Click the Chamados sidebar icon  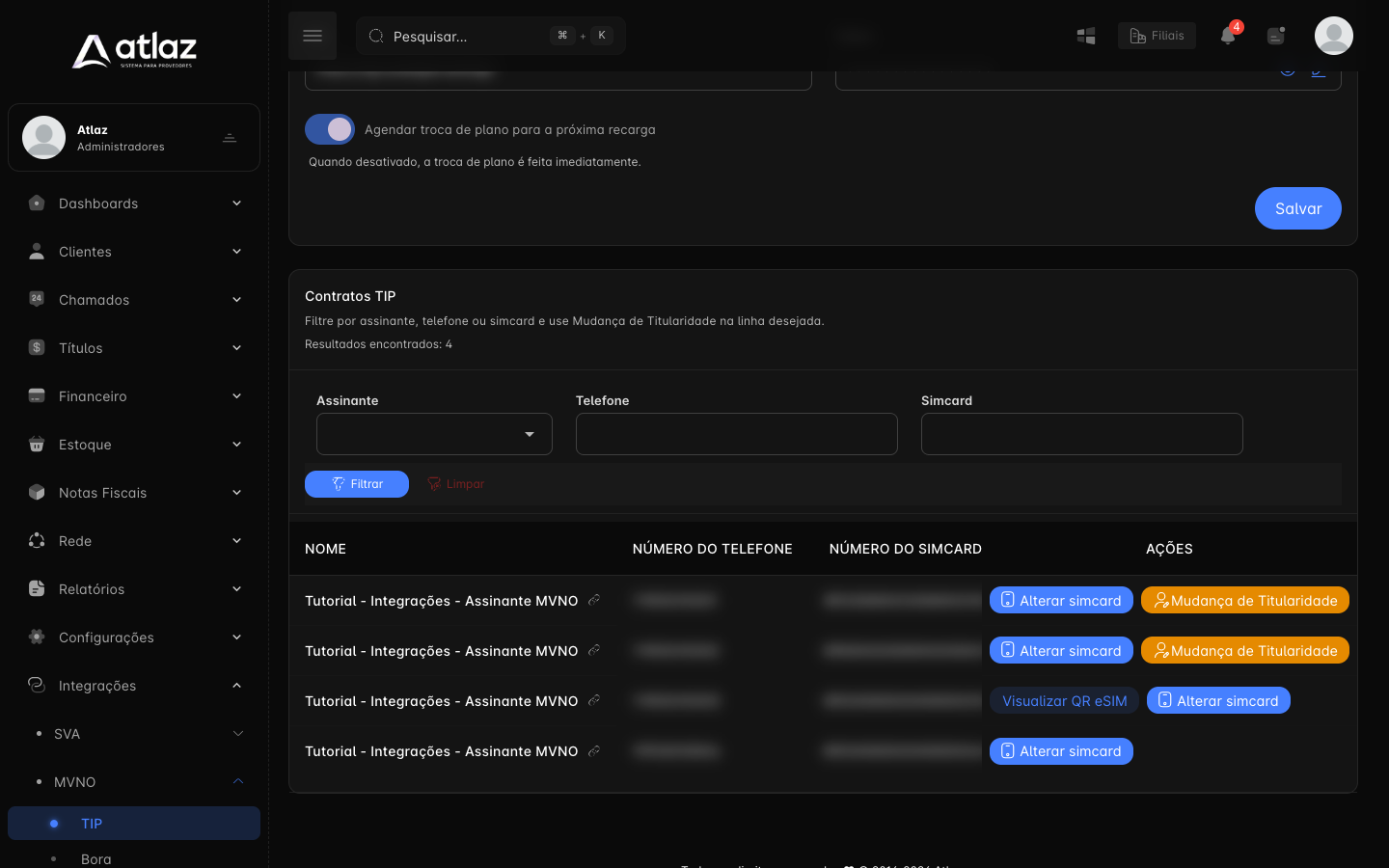pyautogui.click(x=37, y=299)
